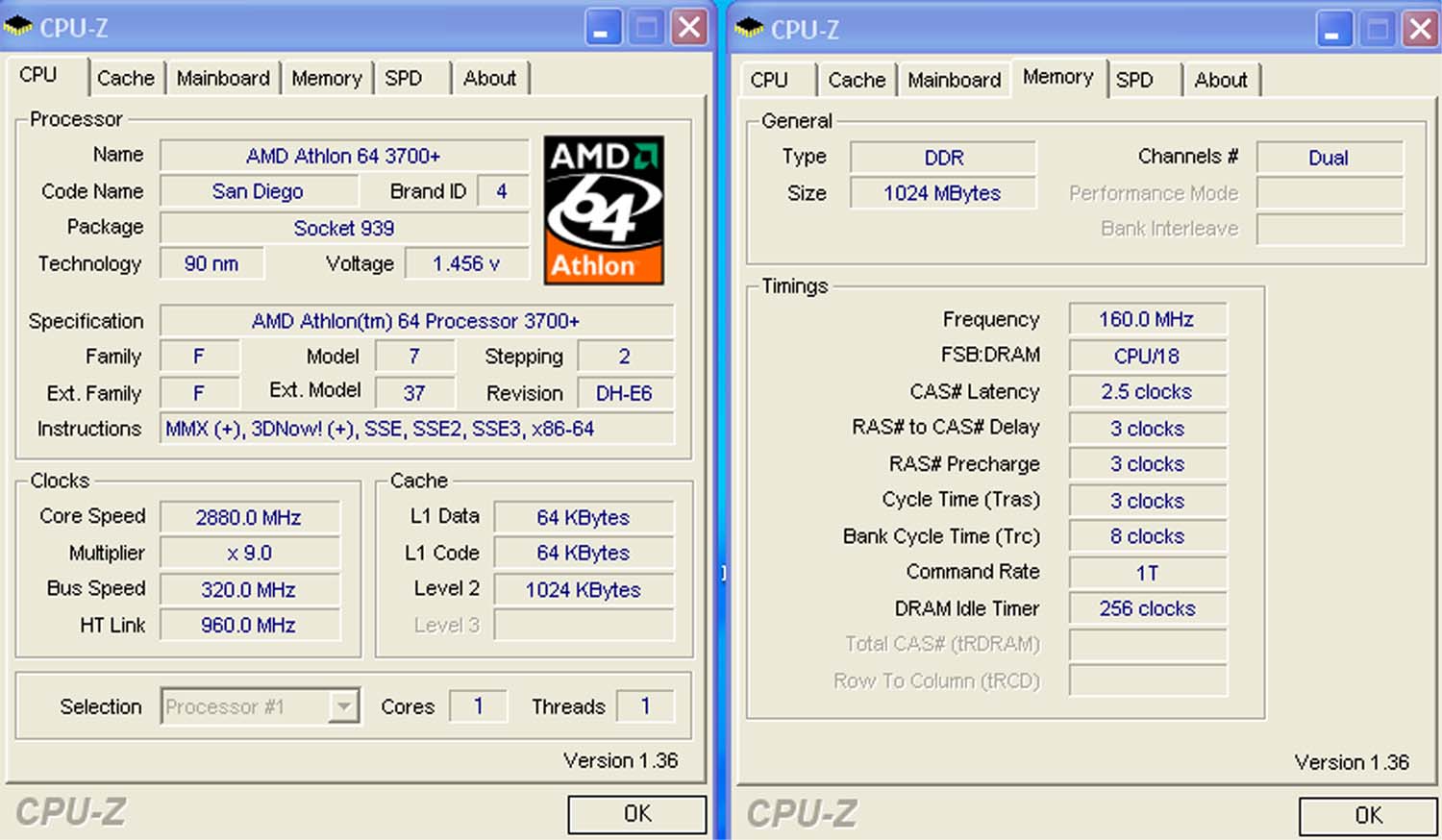
Task: Click the Model value 7 field
Action: pyautogui.click(x=414, y=357)
